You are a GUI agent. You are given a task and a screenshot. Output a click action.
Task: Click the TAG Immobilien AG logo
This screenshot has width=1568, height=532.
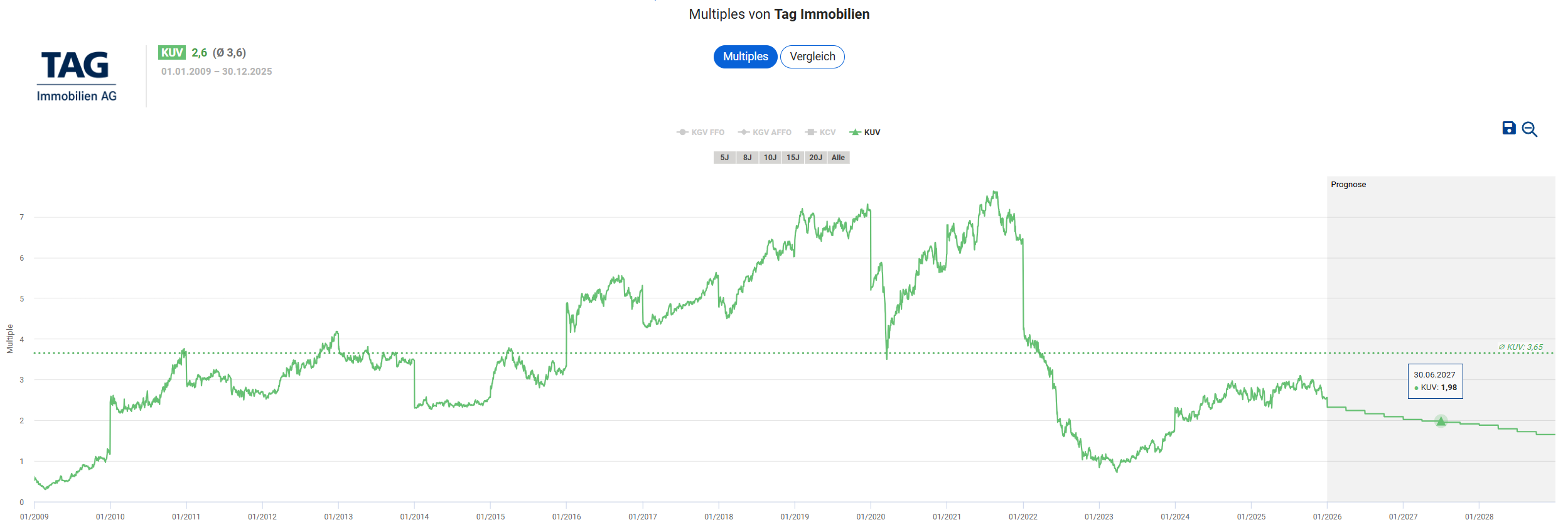click(x=77, y=76)
